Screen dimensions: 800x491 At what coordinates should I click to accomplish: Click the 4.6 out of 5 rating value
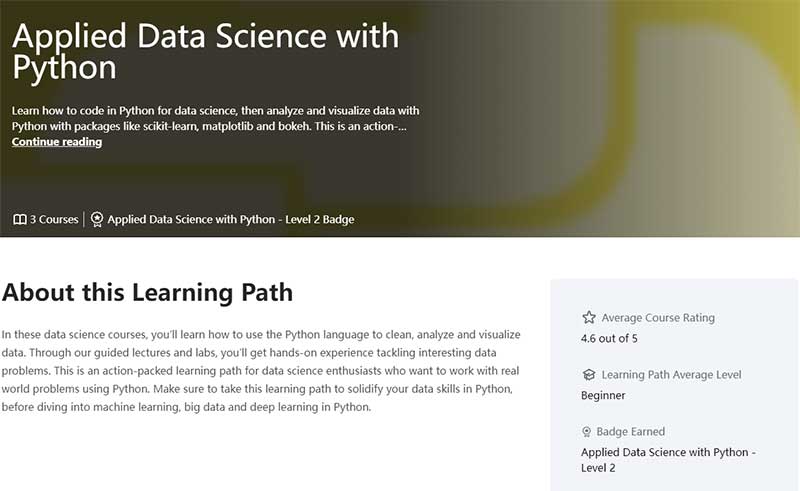[x=609, y=338]
